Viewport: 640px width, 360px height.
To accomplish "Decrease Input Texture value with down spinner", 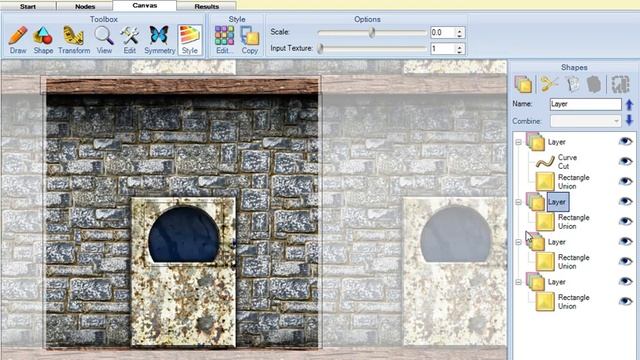I will coord(460,52).
